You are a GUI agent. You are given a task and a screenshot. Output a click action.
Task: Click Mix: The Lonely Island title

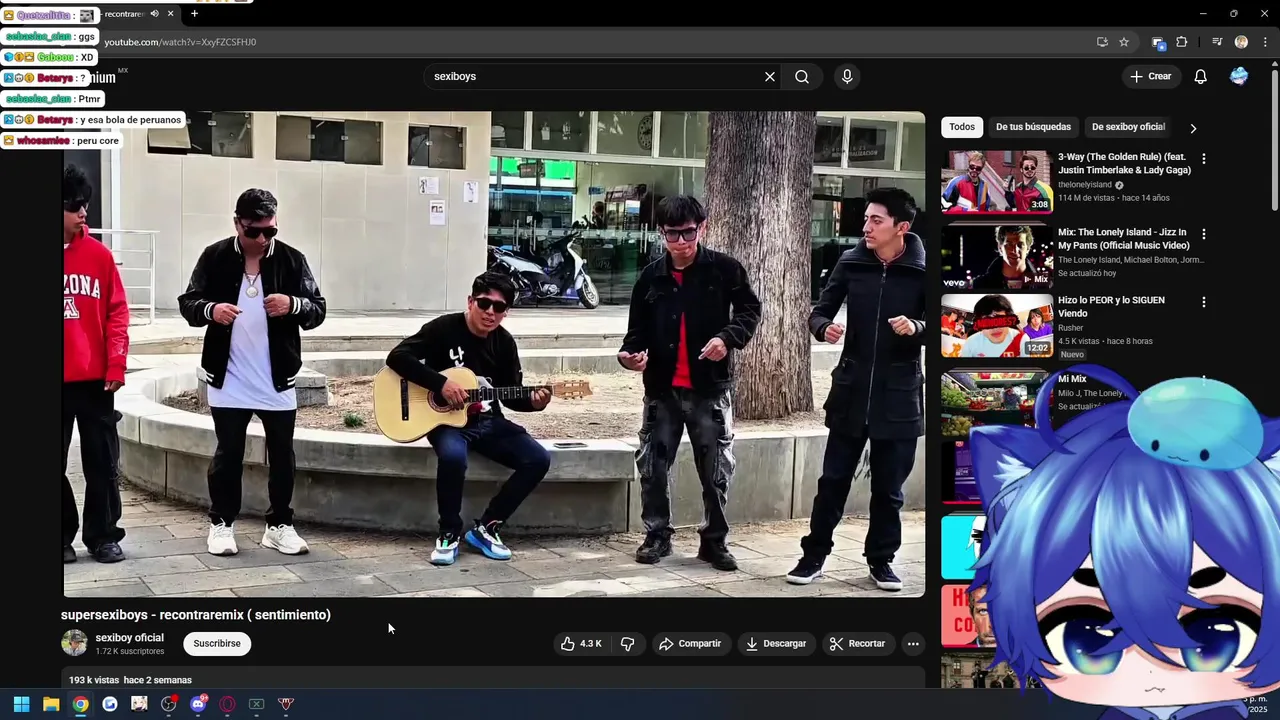click(x=1123, y=239)
